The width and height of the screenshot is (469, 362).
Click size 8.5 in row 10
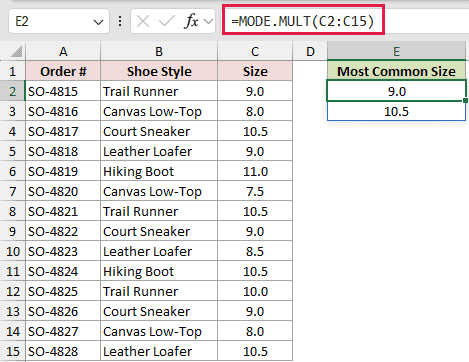(255, 251)
